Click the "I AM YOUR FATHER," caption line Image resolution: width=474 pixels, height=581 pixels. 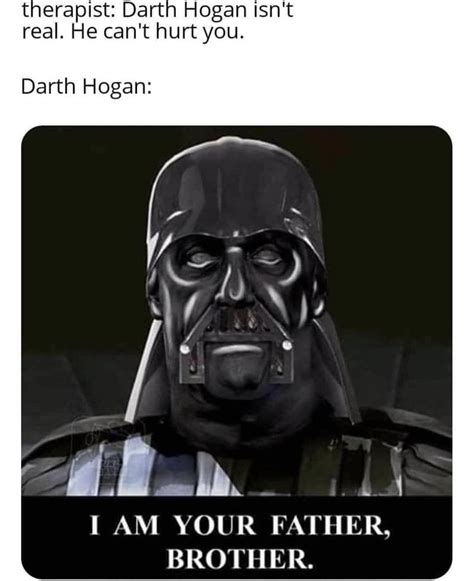(x=240, y=525)
